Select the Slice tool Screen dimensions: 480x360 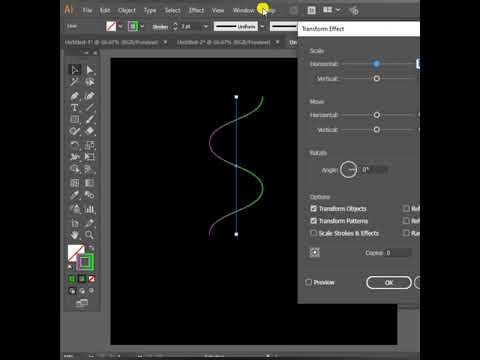pos(90,223)
